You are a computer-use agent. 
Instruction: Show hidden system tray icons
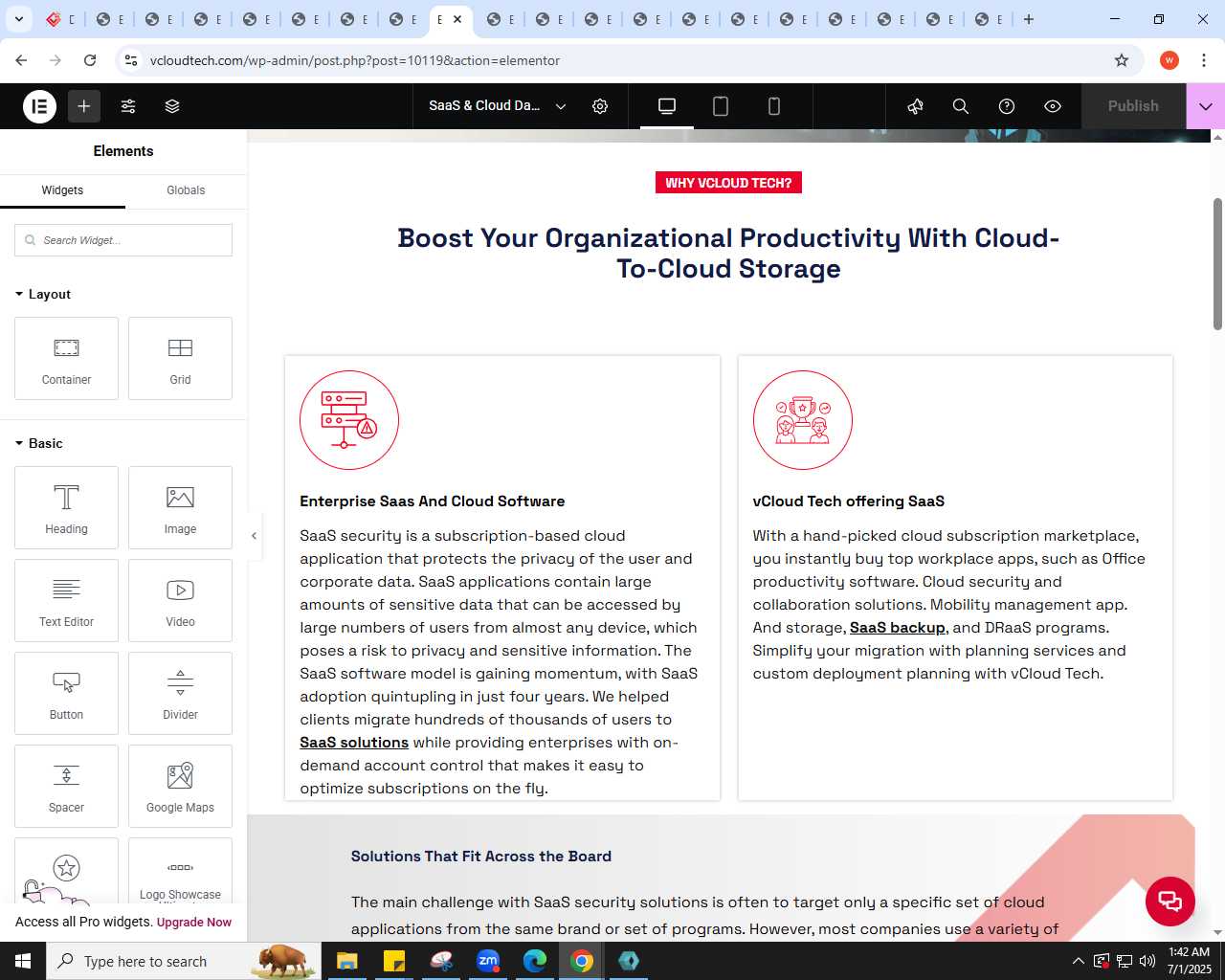pyautogui.click(x=1079, y=961)
